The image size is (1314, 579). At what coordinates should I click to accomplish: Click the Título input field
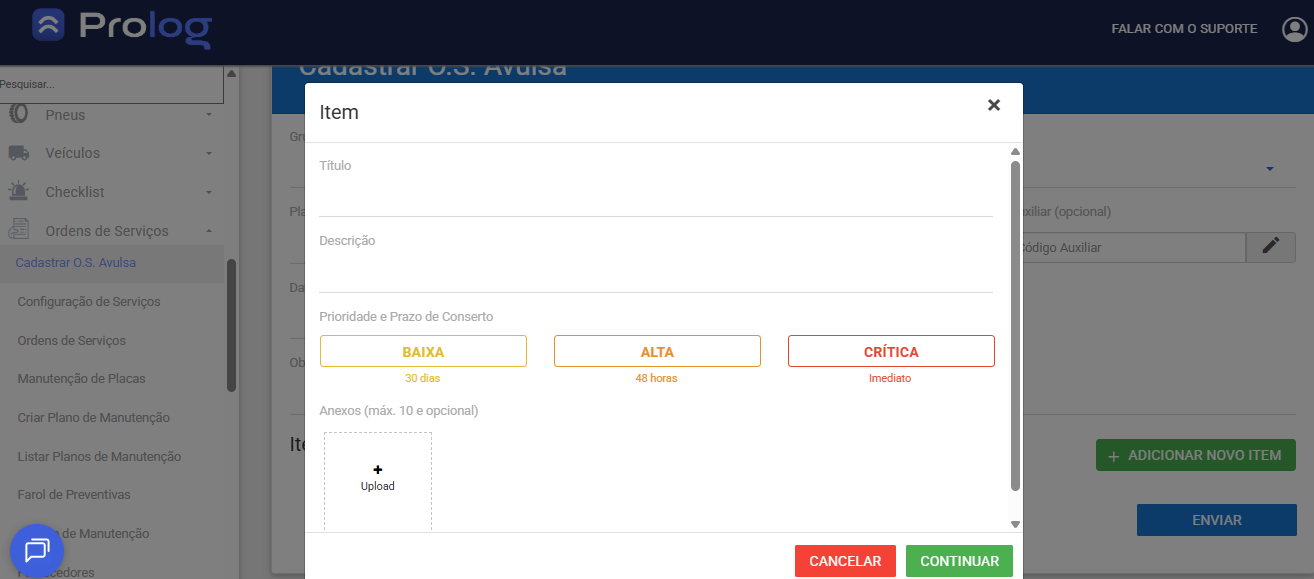(655, 198)
